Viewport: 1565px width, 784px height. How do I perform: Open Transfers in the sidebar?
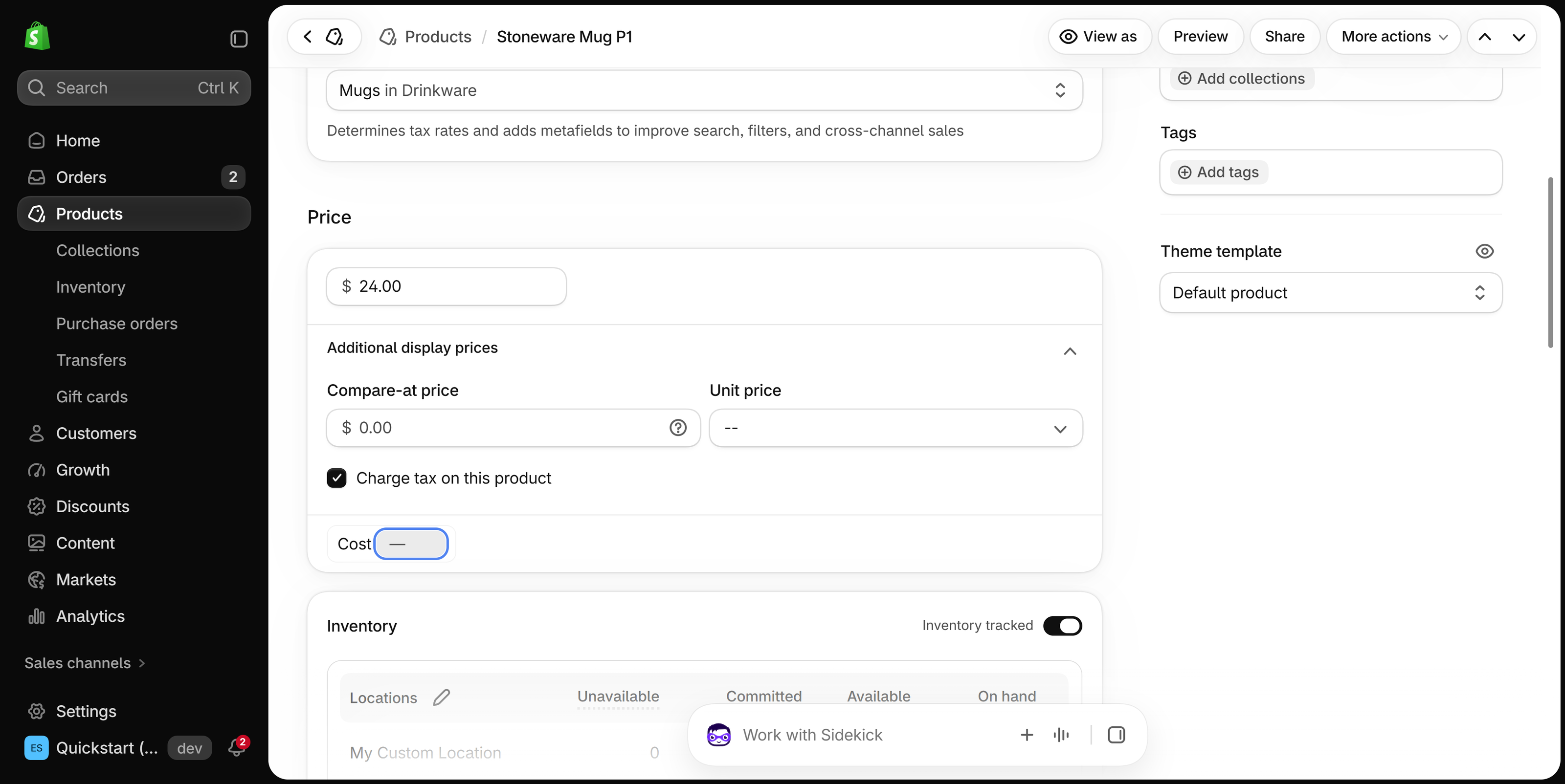(92, 360)
